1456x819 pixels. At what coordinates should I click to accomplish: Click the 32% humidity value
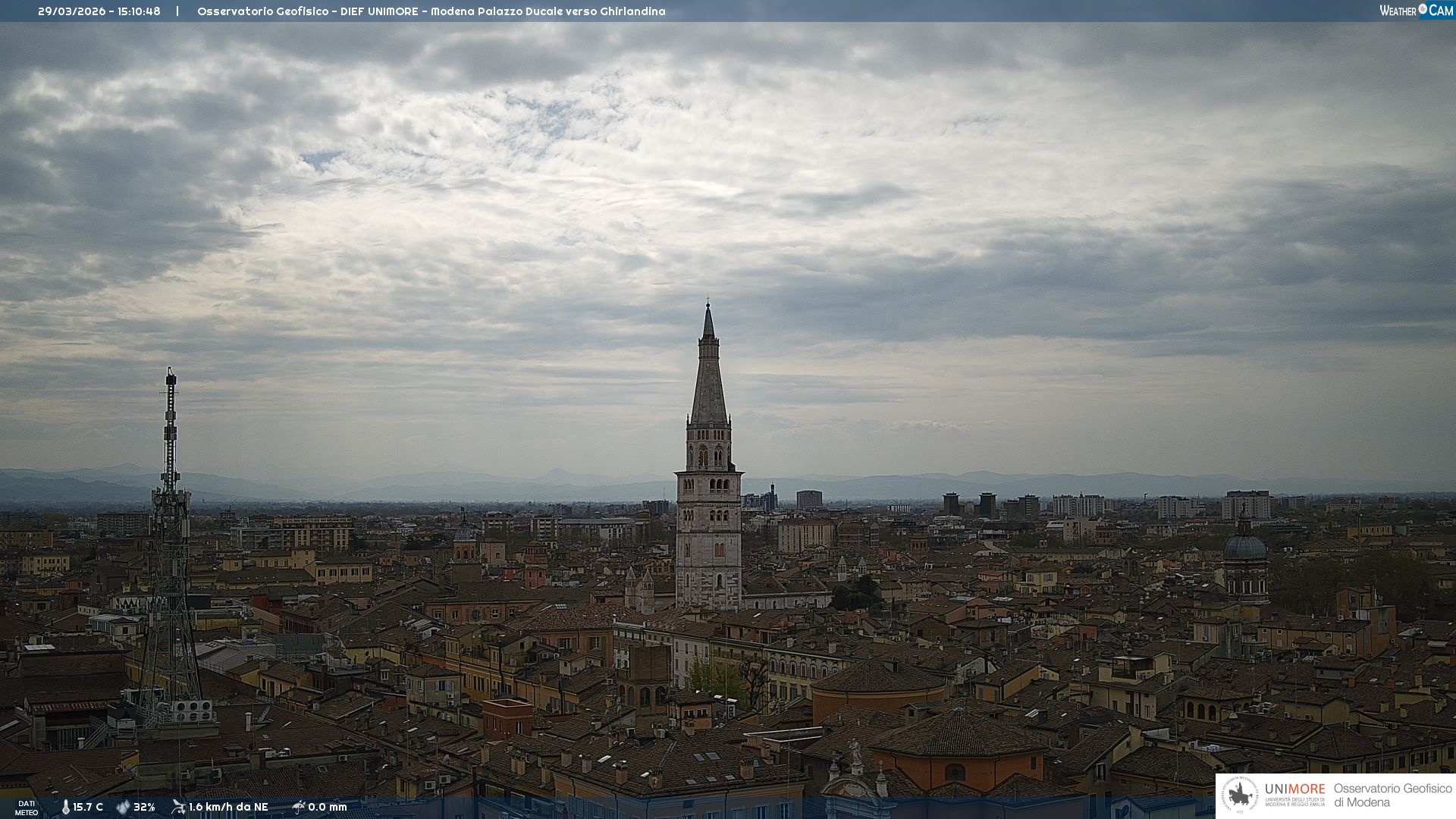click(x=144, y=807)
